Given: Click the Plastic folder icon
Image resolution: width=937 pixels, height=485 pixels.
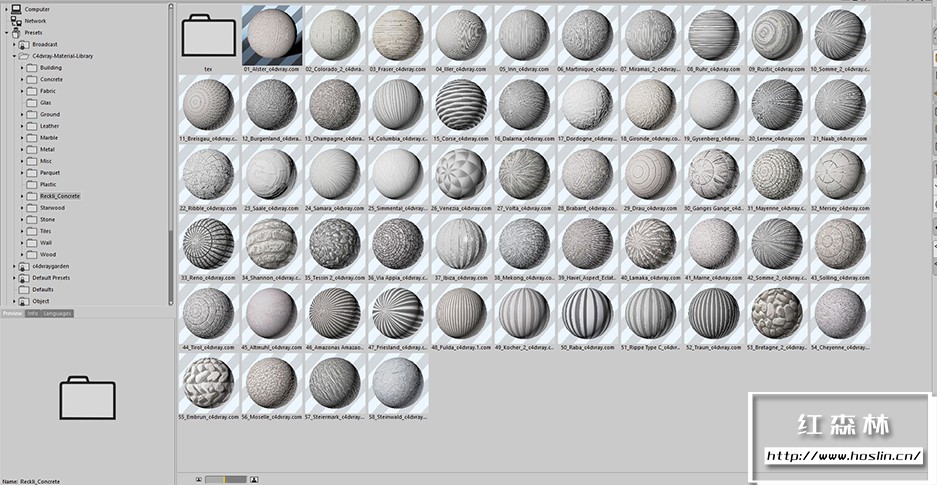Looking at the screenshot, I should click(x=32, y=185).
